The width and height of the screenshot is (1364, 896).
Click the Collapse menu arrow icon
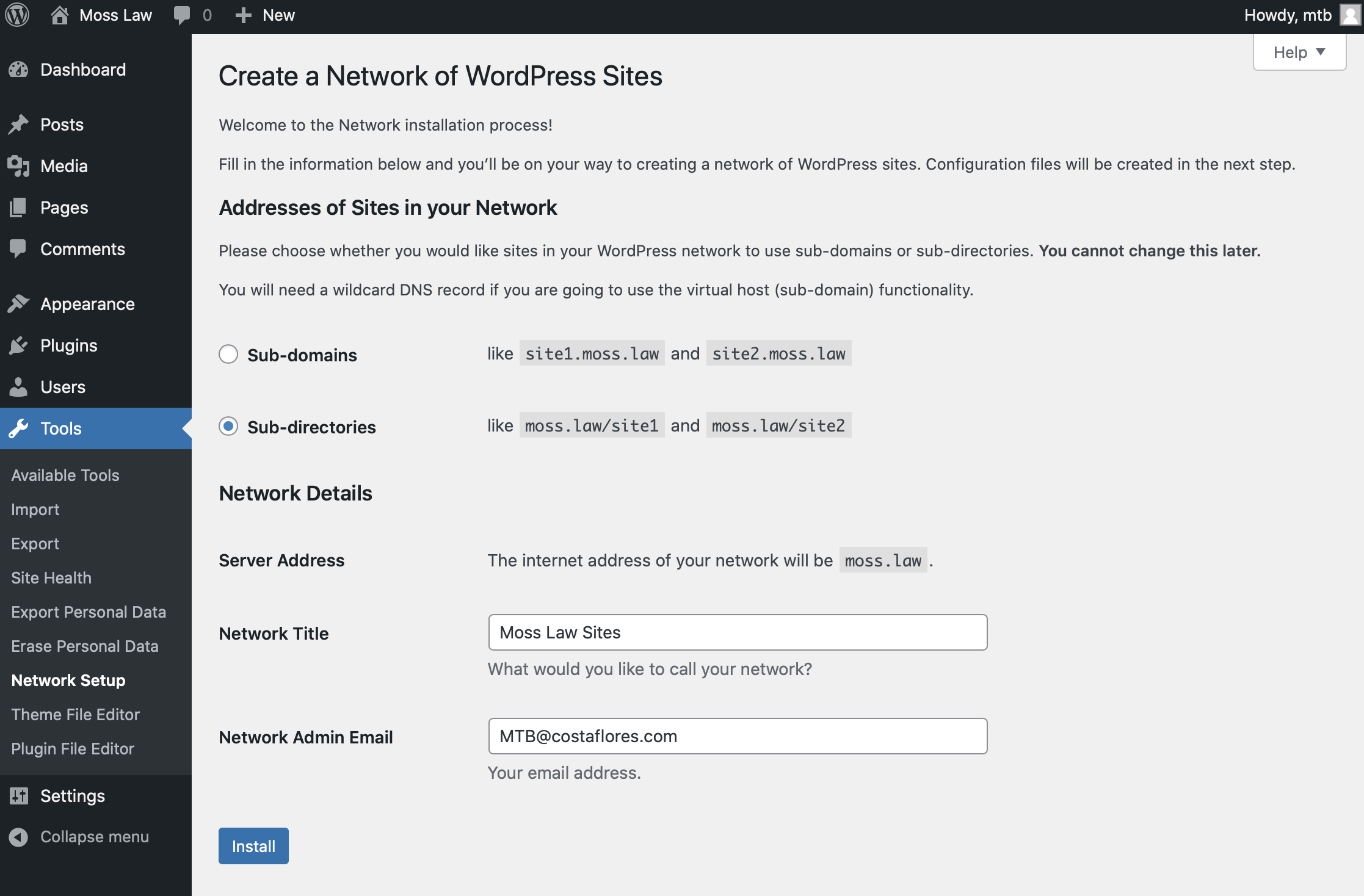(19, 837)
